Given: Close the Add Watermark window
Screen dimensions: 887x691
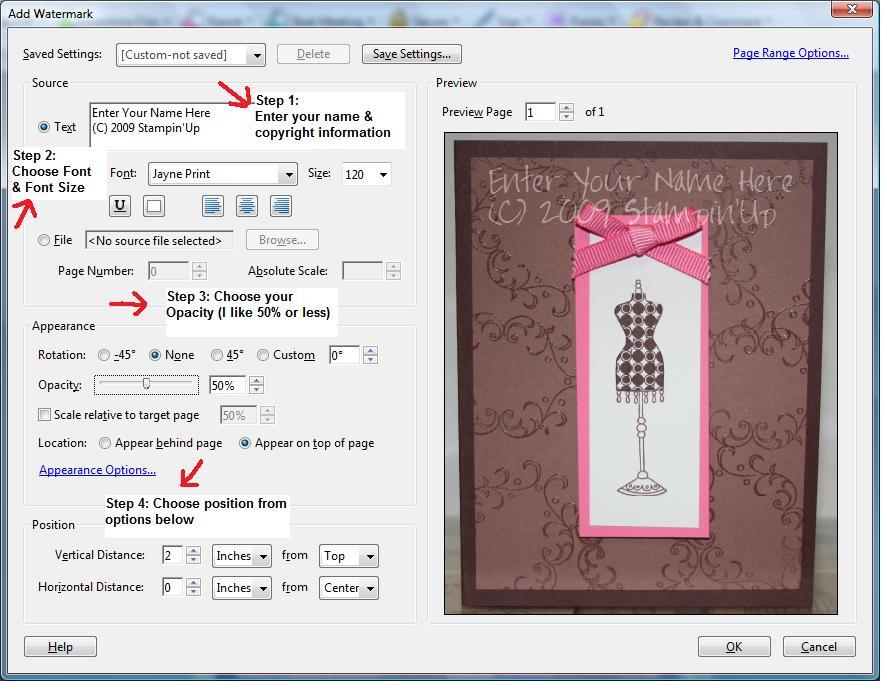Looking at the screenshot, I should click(851, 8).
